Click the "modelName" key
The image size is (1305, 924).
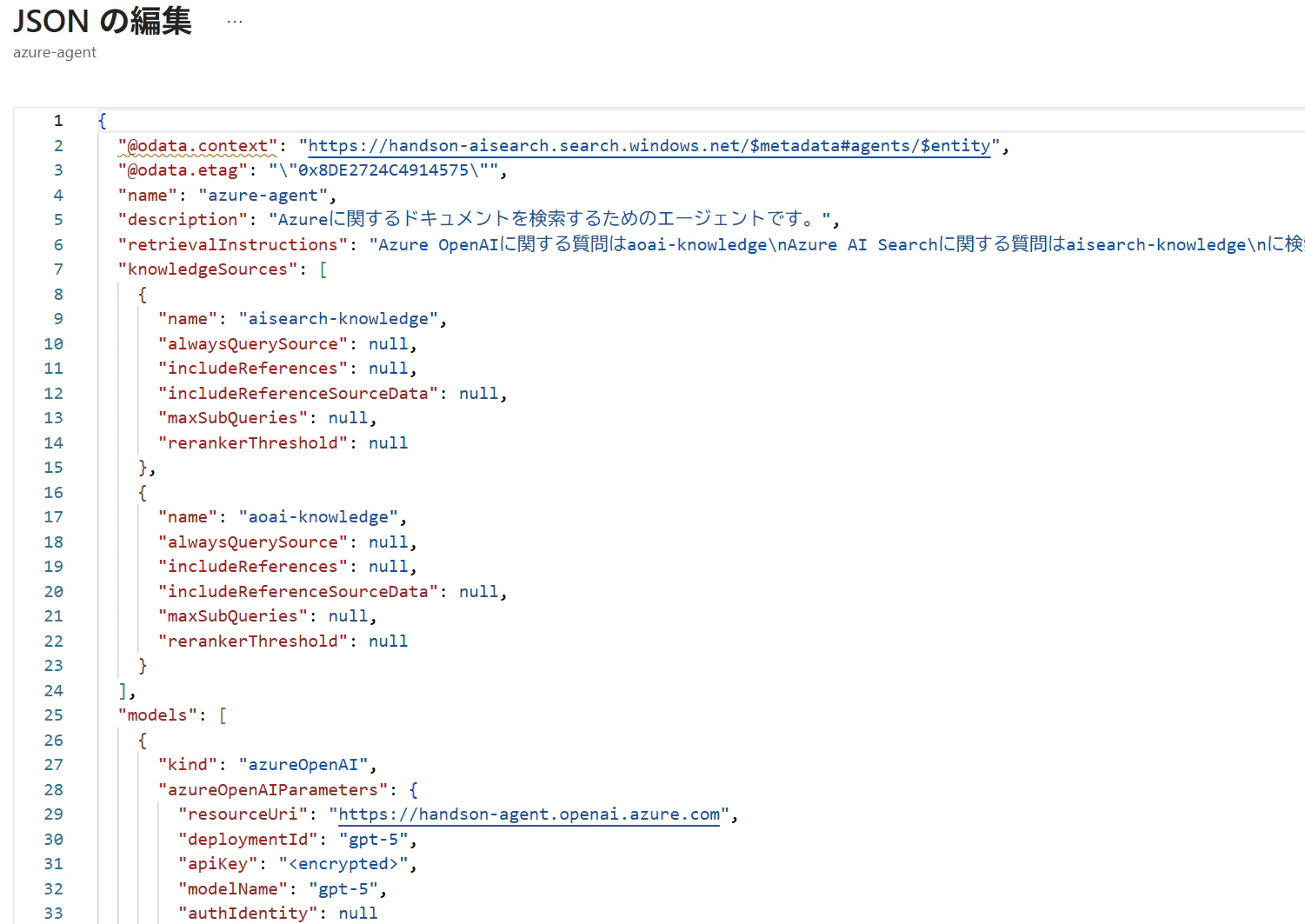233,889
